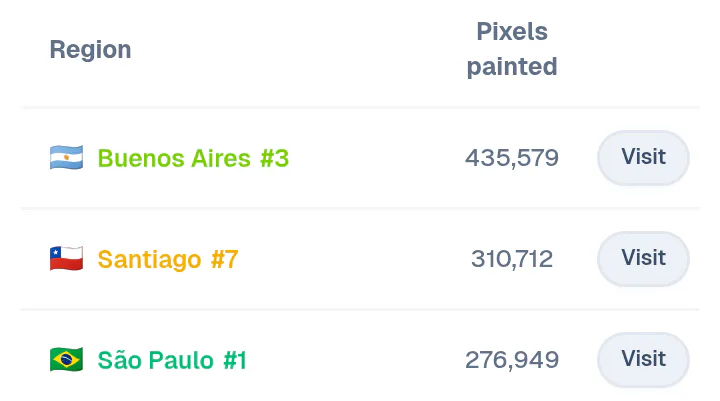Click the Argentina flag icon
Image resolution: width=720 pixels, height=401 pixels.
(x=67, y=158)
